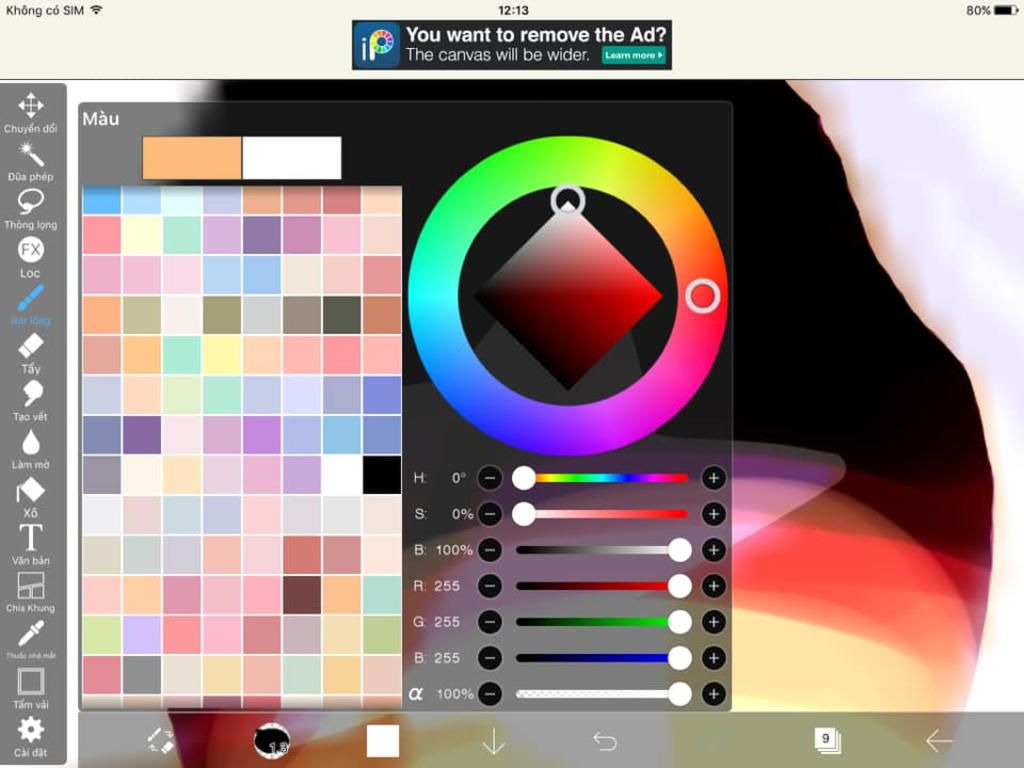
Task: Click inside the red diamond color picker
Action: click(x=568, y=296)
